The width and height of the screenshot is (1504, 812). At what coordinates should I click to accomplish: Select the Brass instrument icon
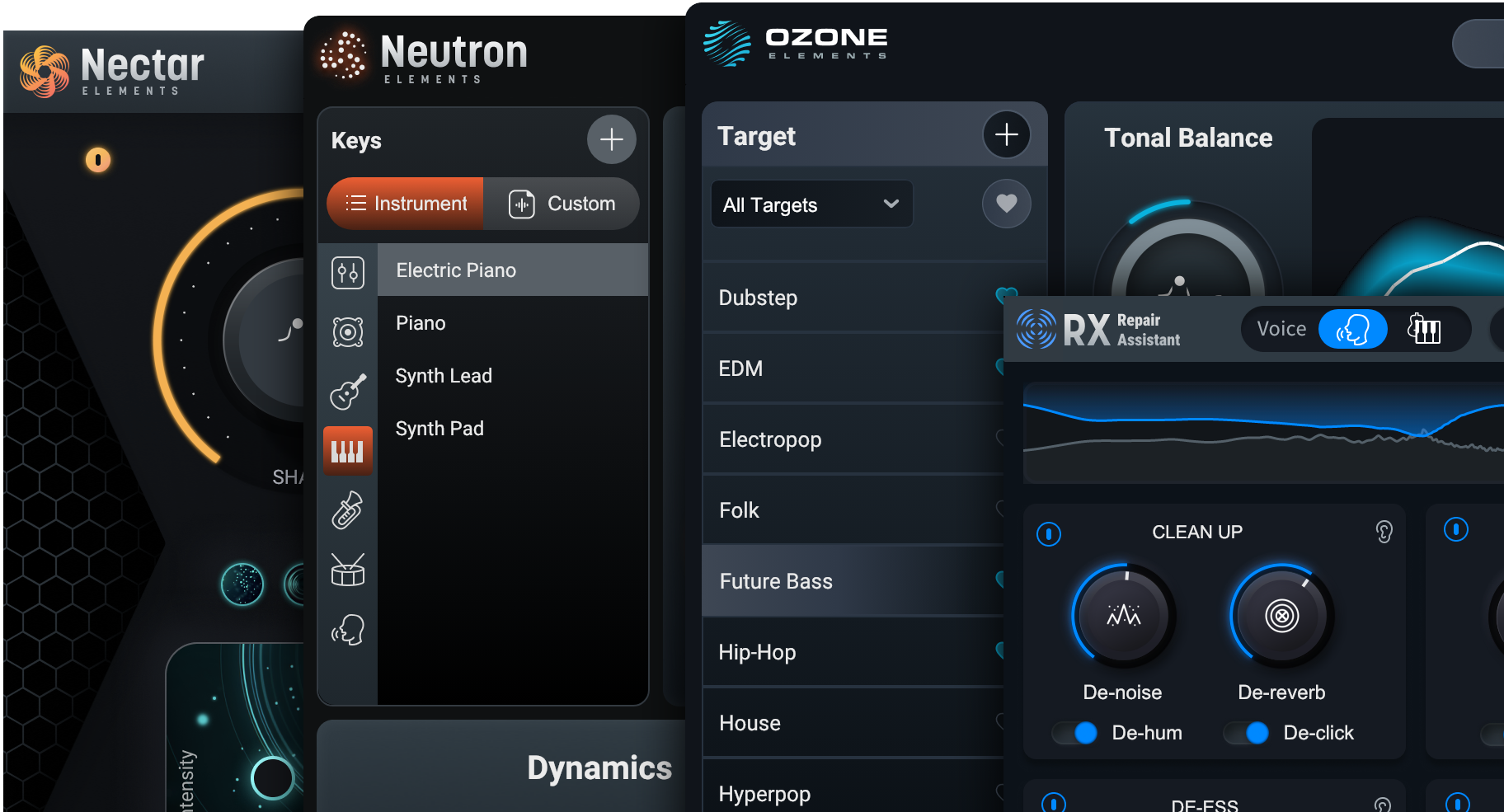coord(347,509)
